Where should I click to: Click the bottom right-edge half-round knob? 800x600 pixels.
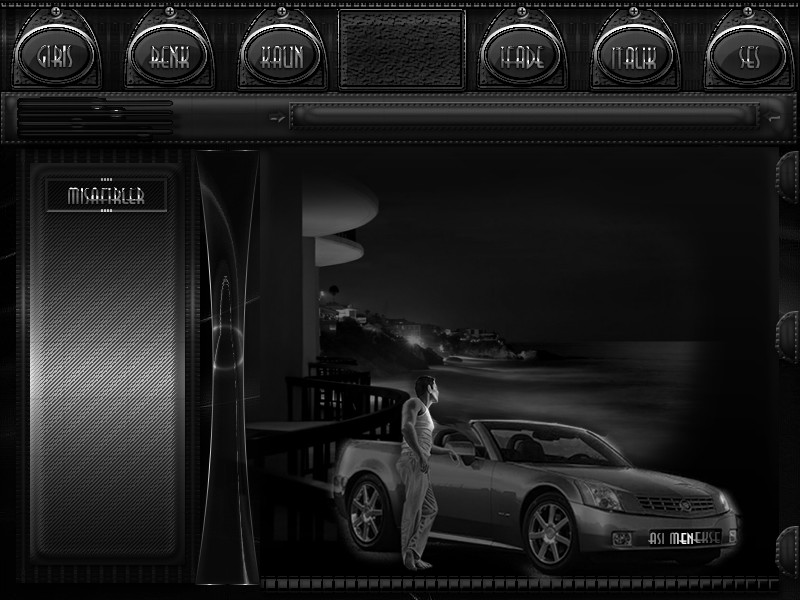[789, 551]
